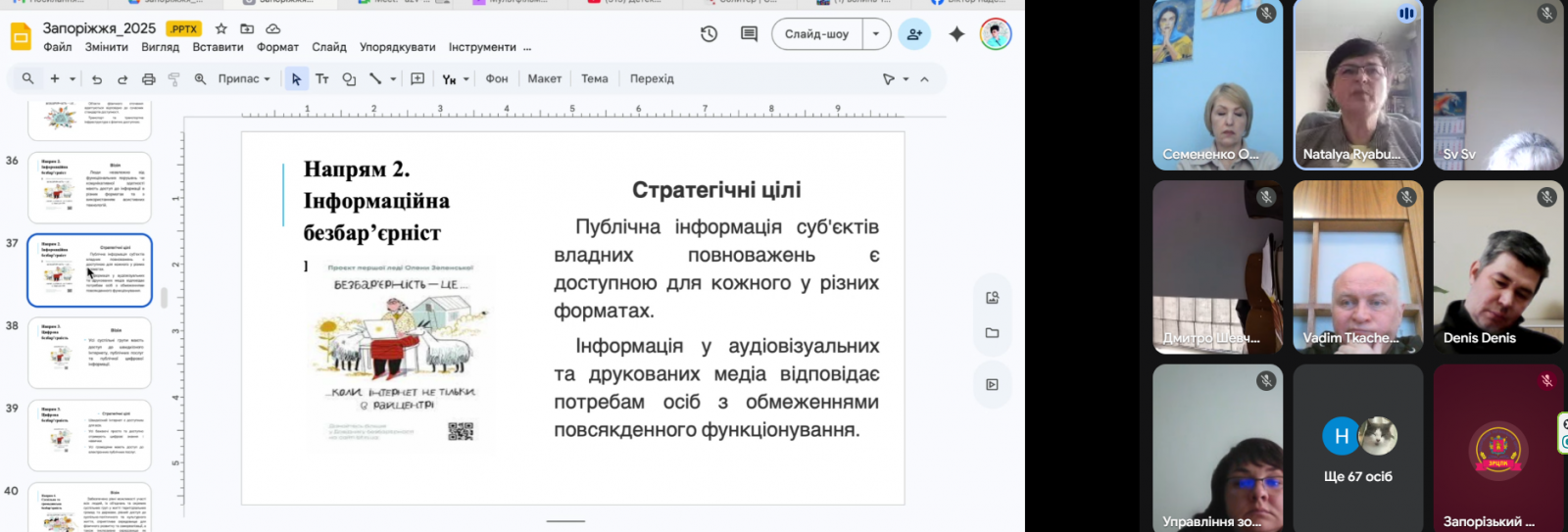This screenshot has height=532, width=1568.
Task: Click the Тема button
Action: [x=594, y=79]
